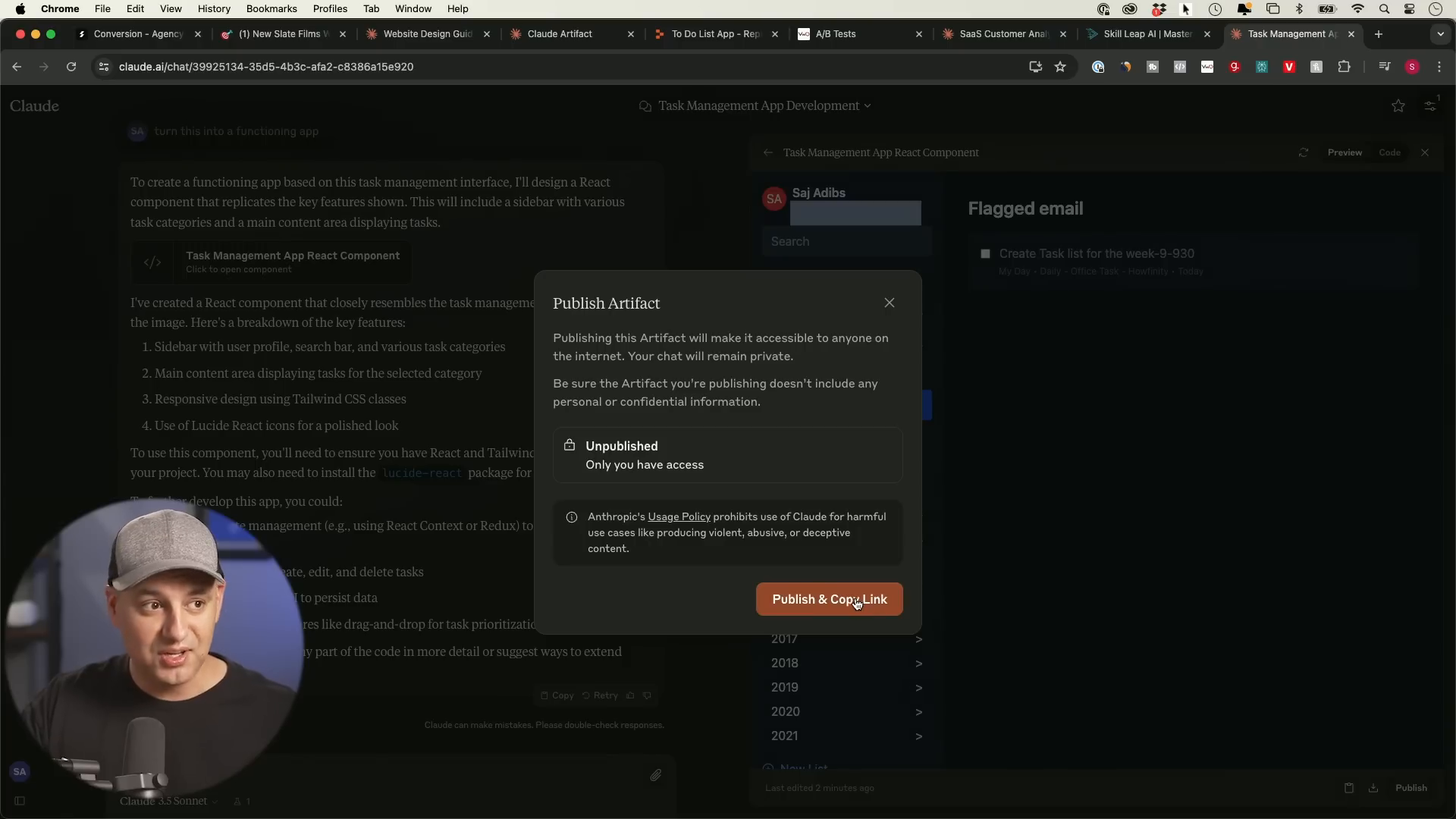Click the site info icon before the URL
Image resolution: width=1456 pixels, height=819 pixels.
(x=104, y=67)
